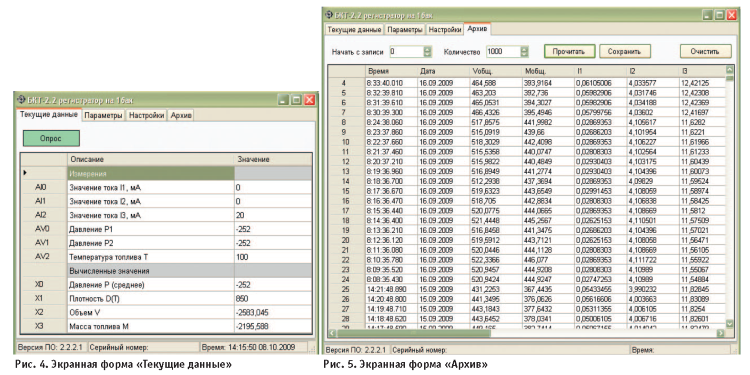Click the Vобщ. column header
This screenshot has height=375, width=750.
tap(496, 71)
